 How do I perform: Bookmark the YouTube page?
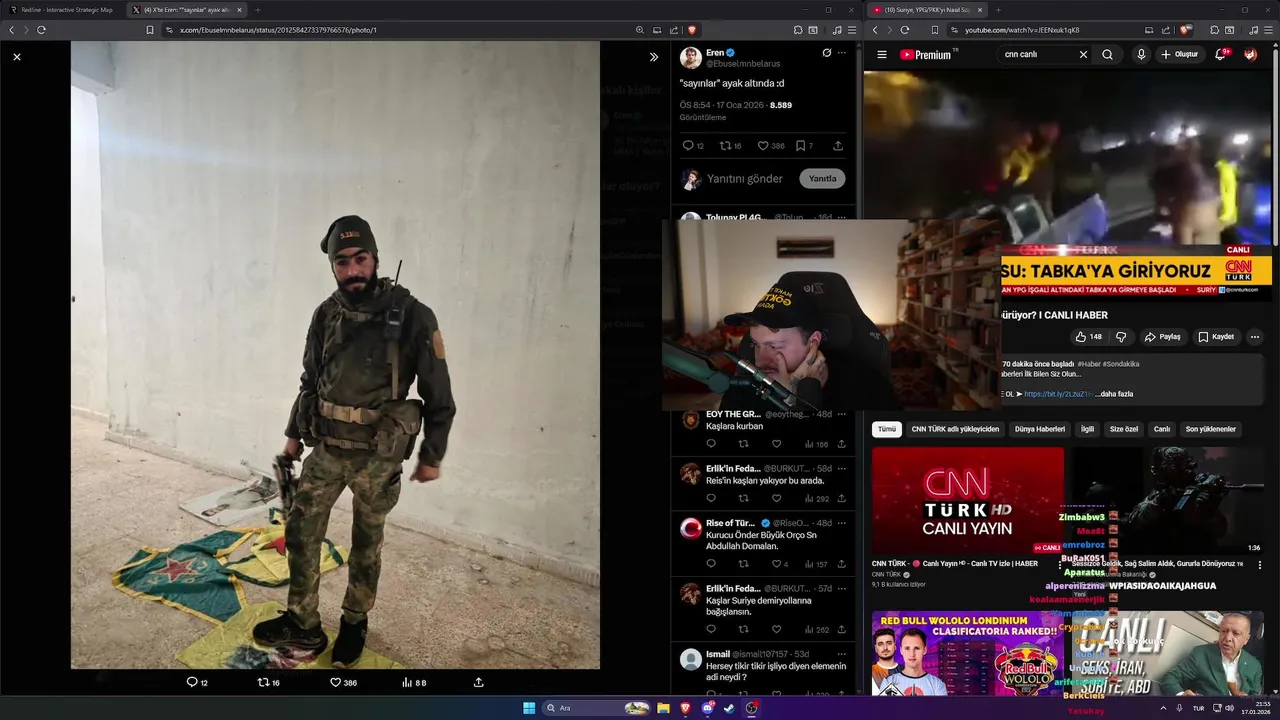[x=935, y=30]
